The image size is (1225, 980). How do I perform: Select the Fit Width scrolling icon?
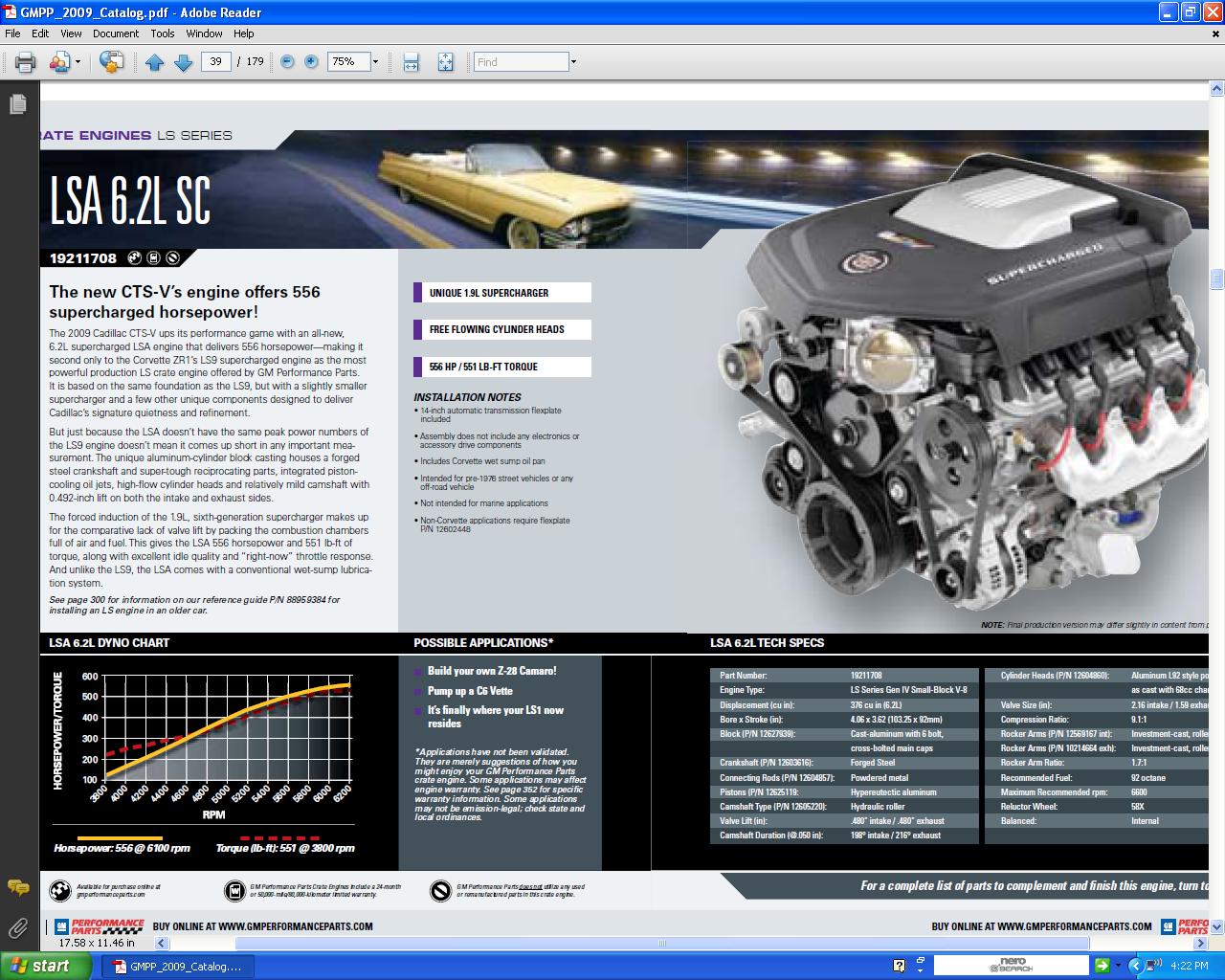tap(411, 62)
